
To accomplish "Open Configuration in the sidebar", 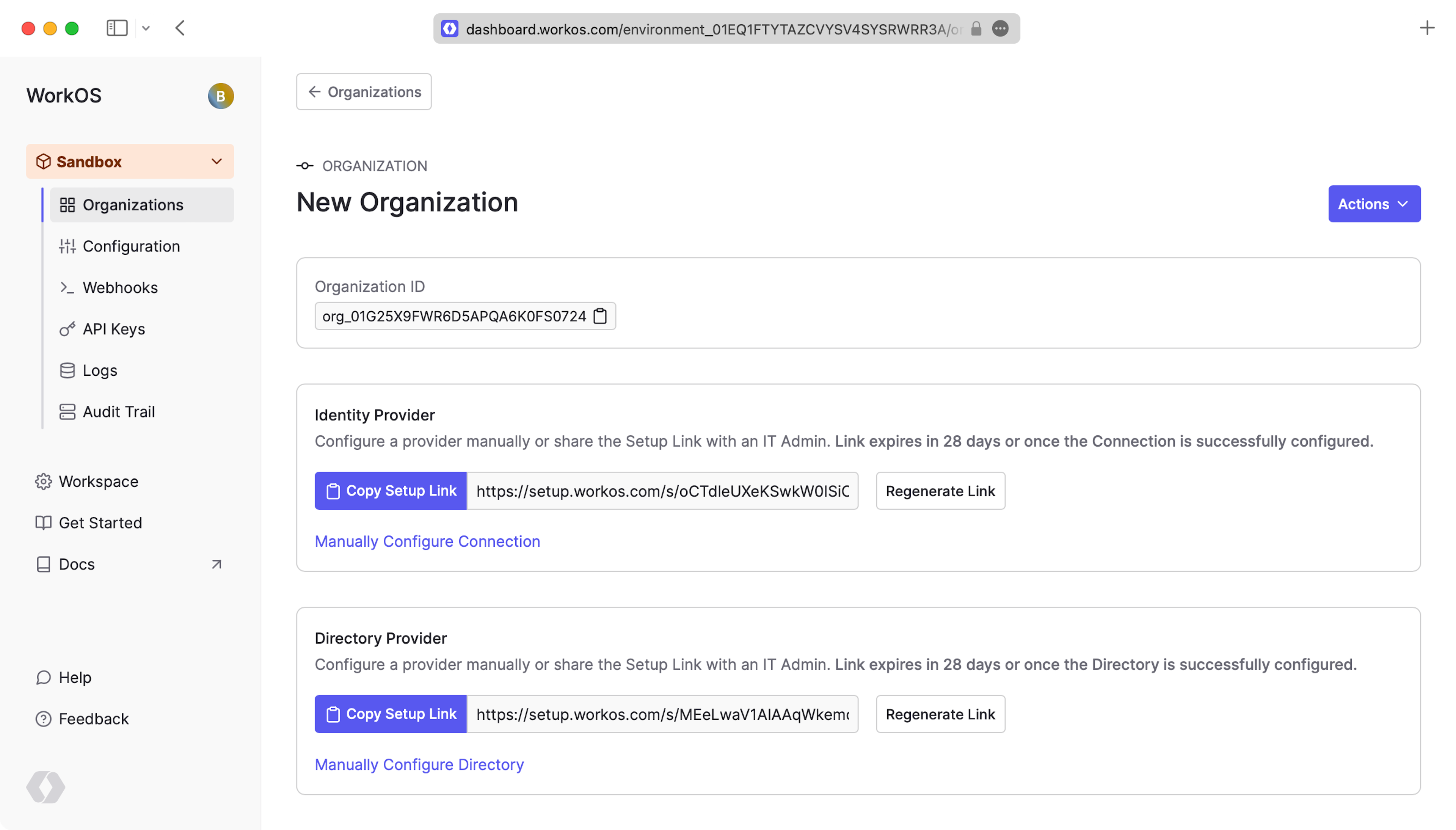I will tap(131, 246).
